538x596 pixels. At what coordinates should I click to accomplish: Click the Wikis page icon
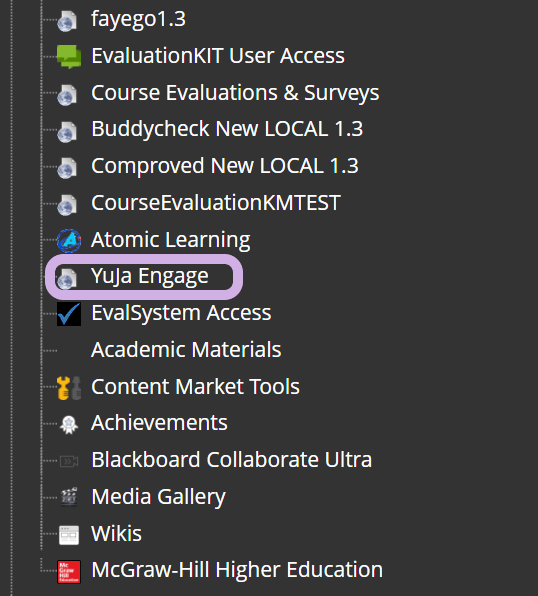[x=69, y=535]
